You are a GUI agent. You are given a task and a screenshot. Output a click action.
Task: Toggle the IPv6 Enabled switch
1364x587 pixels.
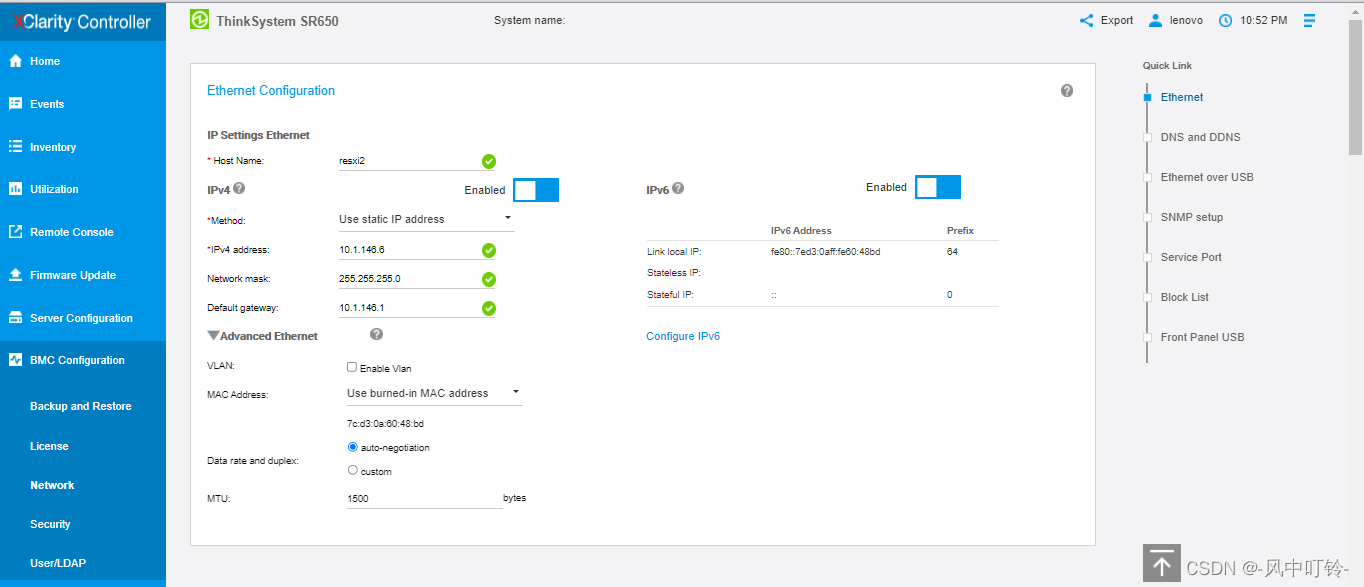938,187
